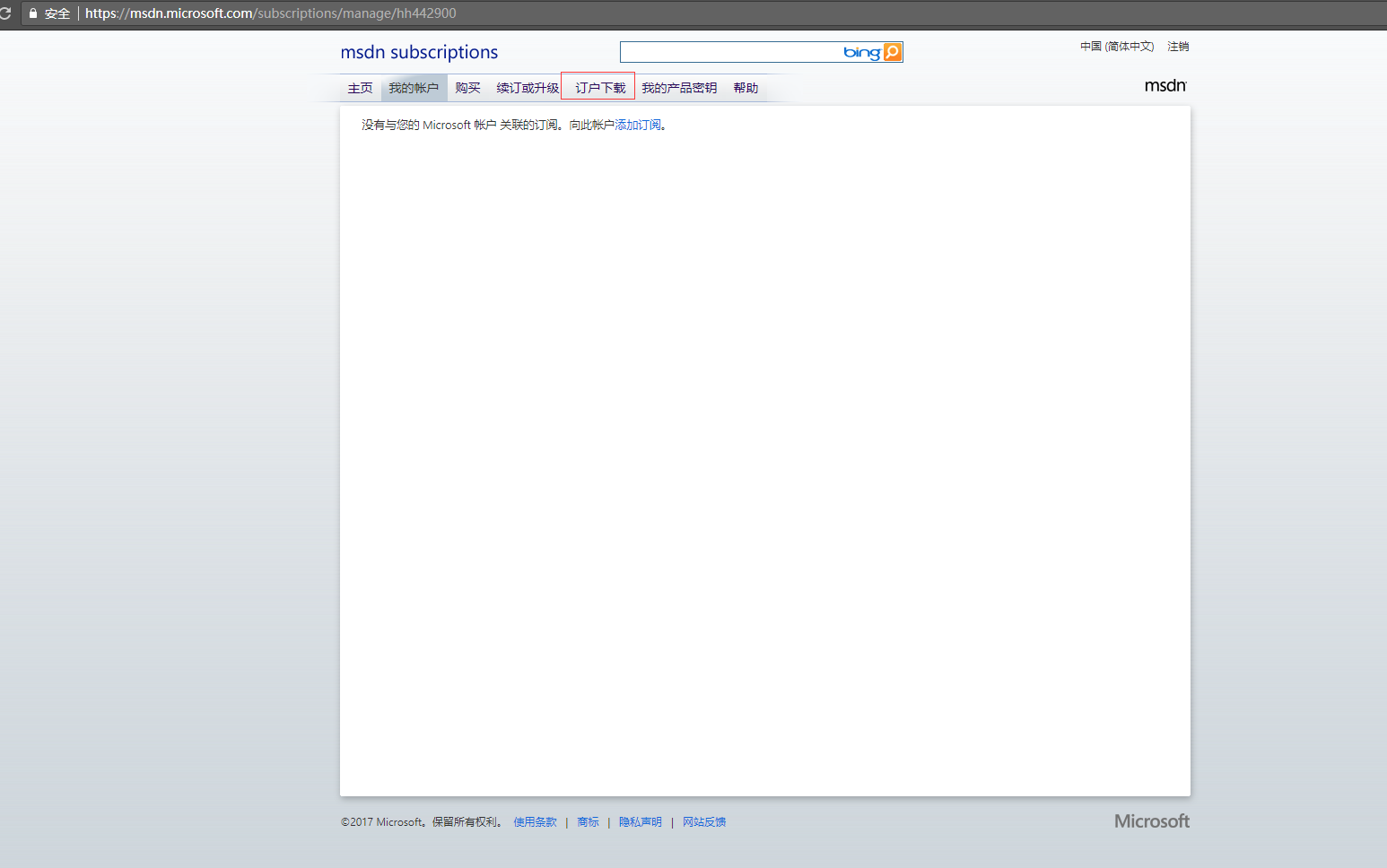Click the 注销 sign-out link
The image size is (1387, 868).
tap(1178, 47)
